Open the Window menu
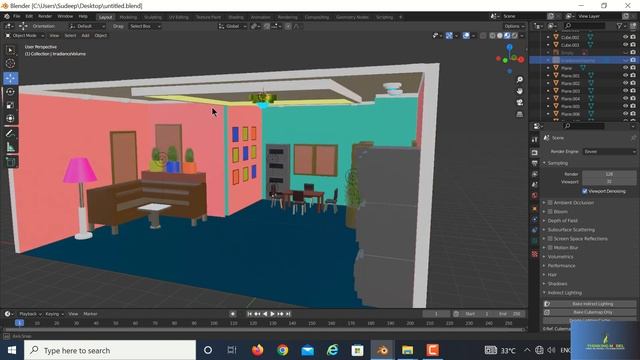 pyautogui.click(x=65, y=17)
